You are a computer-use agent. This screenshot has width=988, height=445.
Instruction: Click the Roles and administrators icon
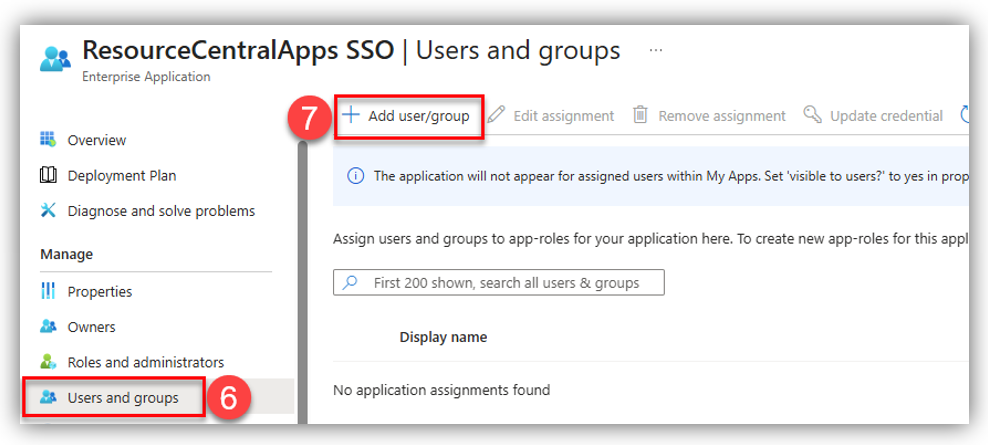[48, 362]
